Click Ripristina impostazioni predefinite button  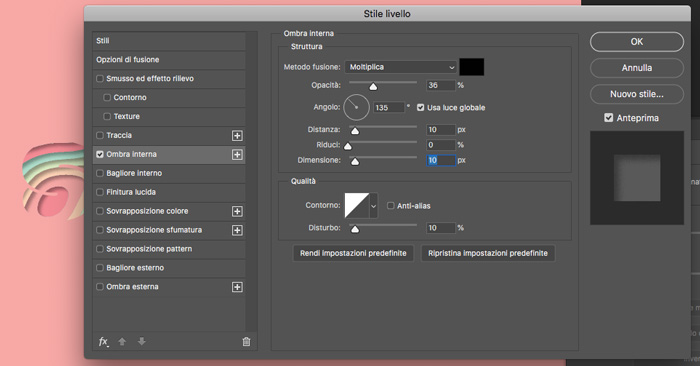click(x=488, y=253)
